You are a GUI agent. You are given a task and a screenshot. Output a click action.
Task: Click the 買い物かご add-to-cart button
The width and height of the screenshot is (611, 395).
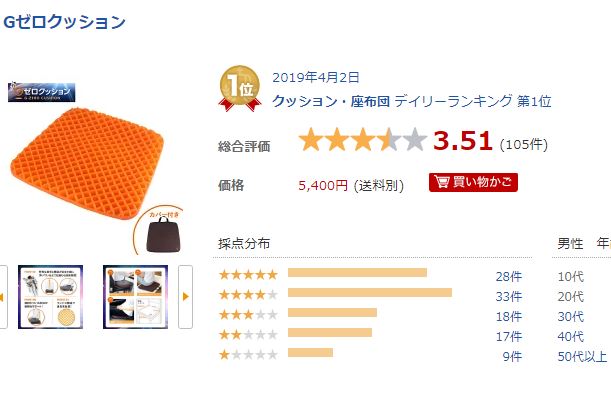coord(473,182)
